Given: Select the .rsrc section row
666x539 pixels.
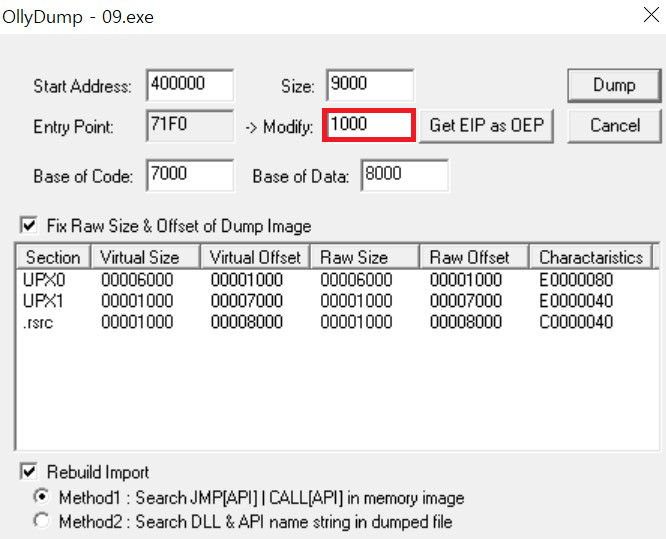Looking at the screenshot, I should point(337,322).
